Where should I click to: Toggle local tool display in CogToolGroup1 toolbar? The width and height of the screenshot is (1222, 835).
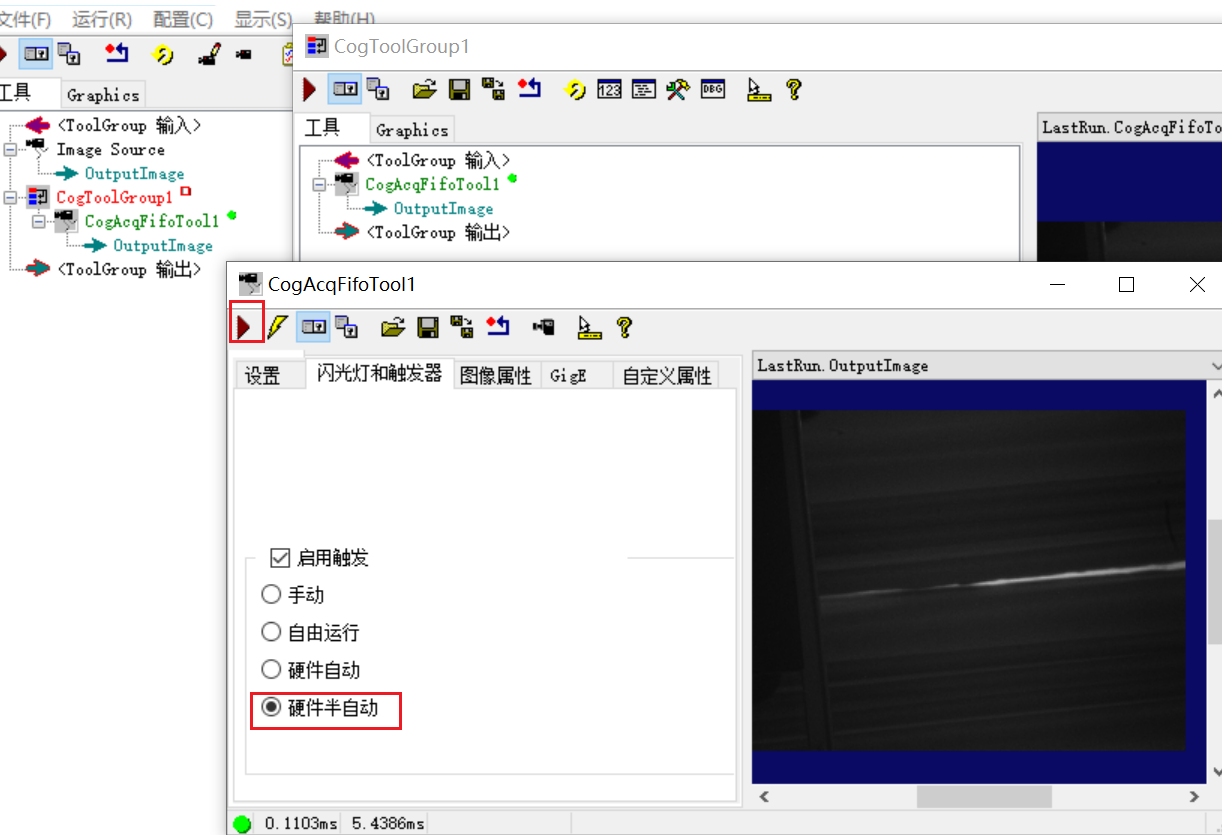(x=345, y=89)
